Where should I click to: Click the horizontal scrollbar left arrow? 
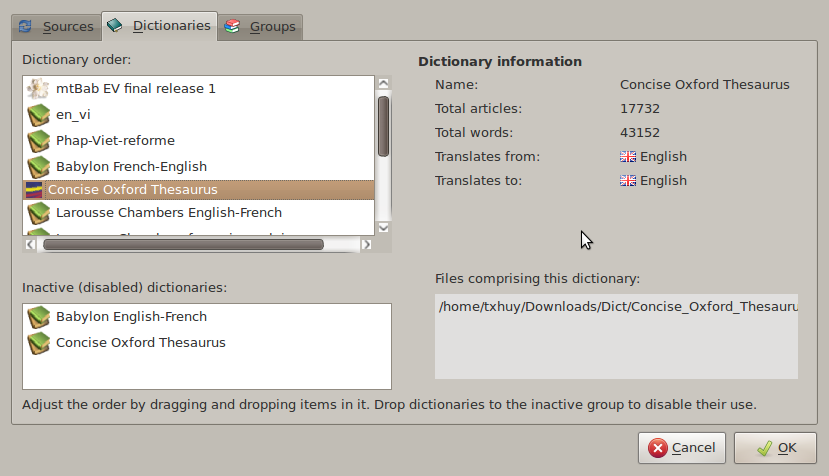click(31, 244)
